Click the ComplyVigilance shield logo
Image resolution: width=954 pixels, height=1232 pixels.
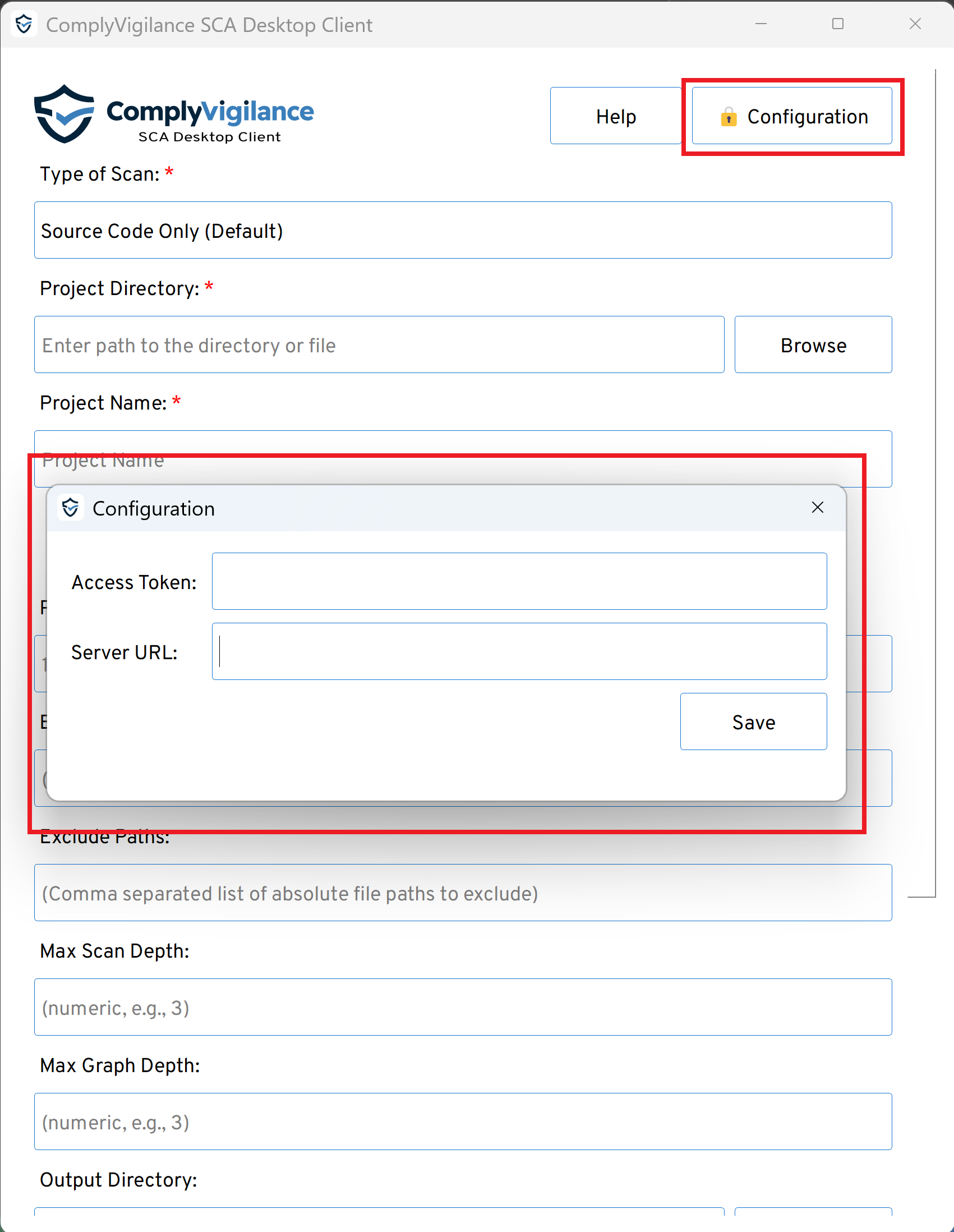[x=64, y=114]
